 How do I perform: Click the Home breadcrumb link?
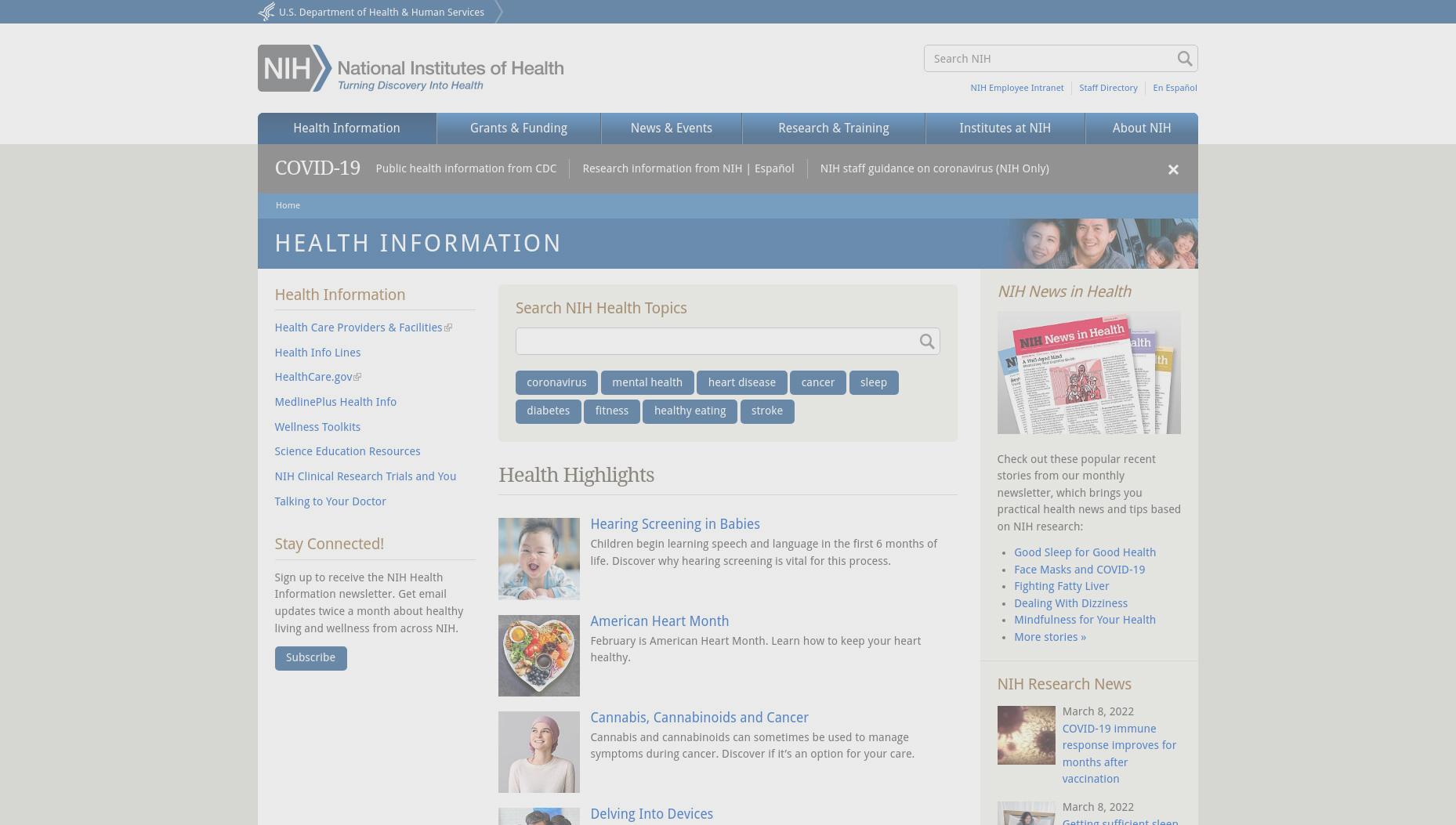[288, 205]
